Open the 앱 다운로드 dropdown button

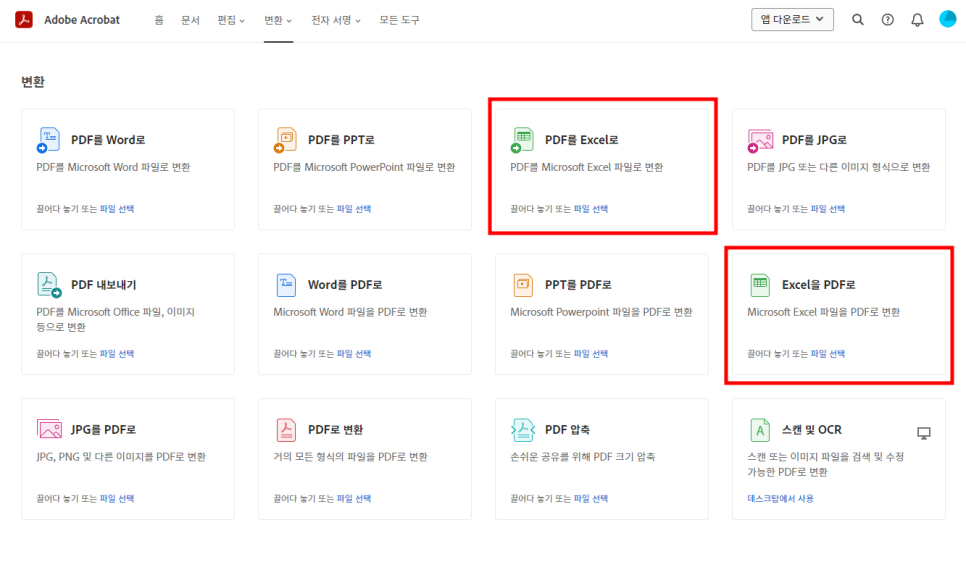[x=792, y=20]
